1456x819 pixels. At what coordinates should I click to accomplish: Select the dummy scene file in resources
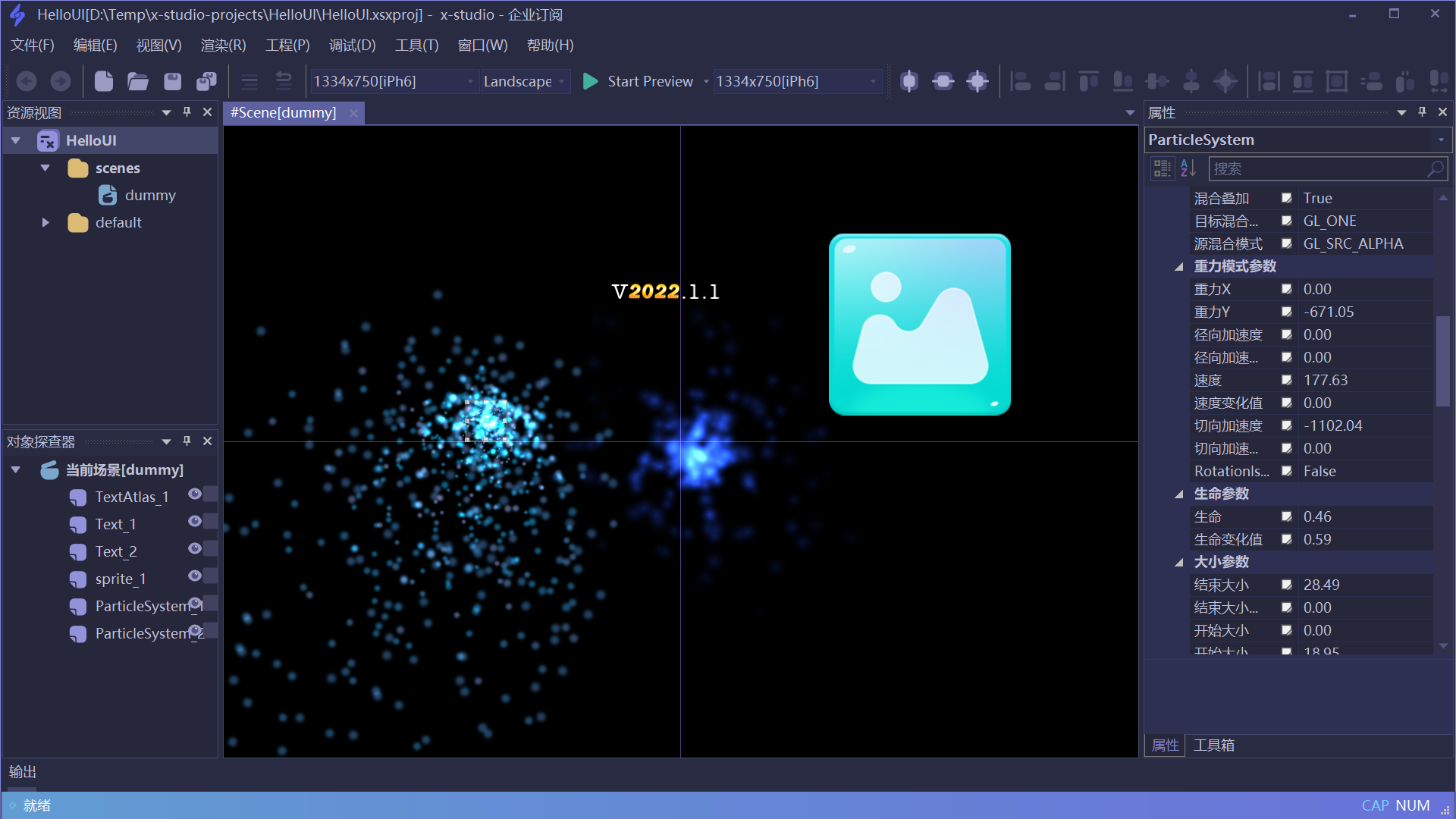point(149,195)
